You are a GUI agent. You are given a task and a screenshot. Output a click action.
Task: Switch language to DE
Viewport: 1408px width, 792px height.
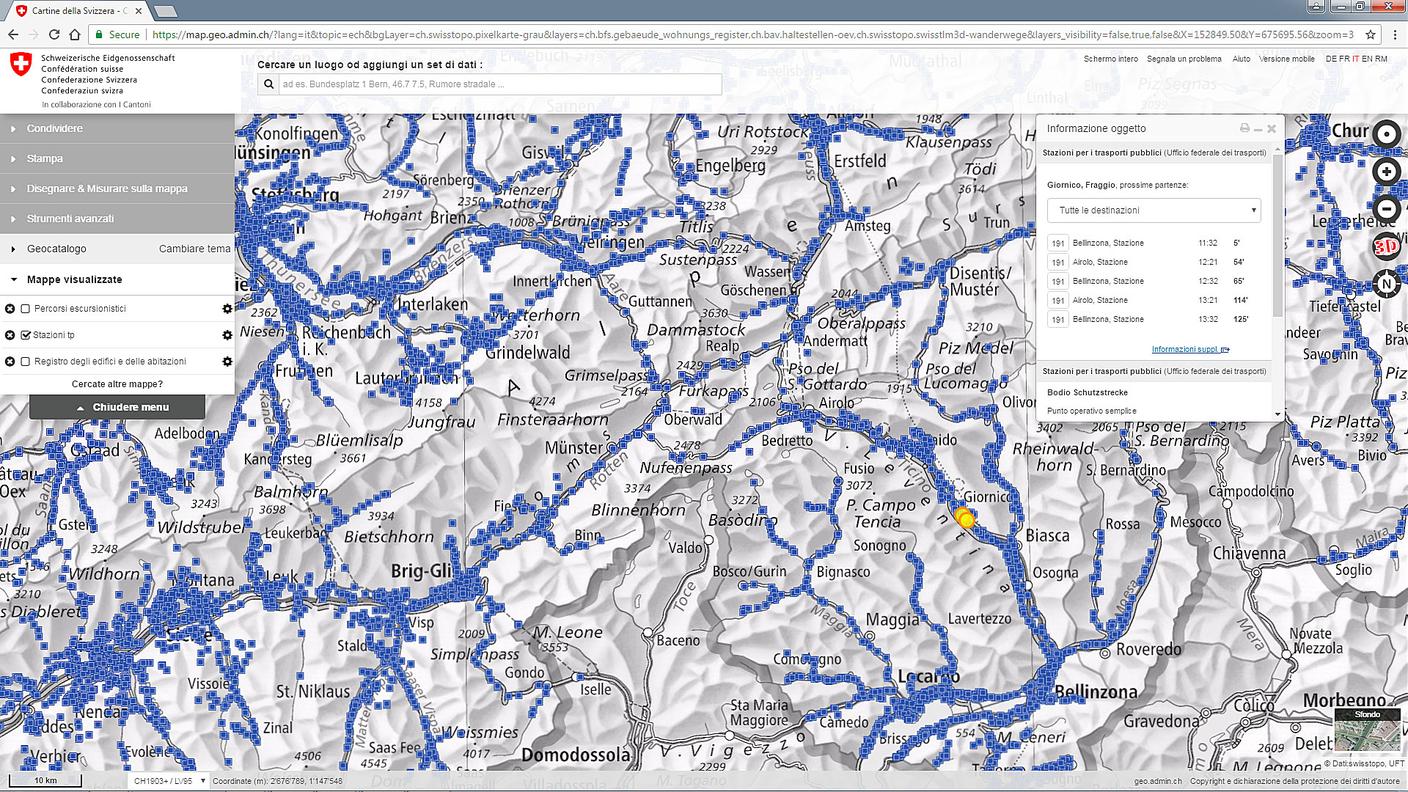pyautogui.click(x=1331, y=59)
